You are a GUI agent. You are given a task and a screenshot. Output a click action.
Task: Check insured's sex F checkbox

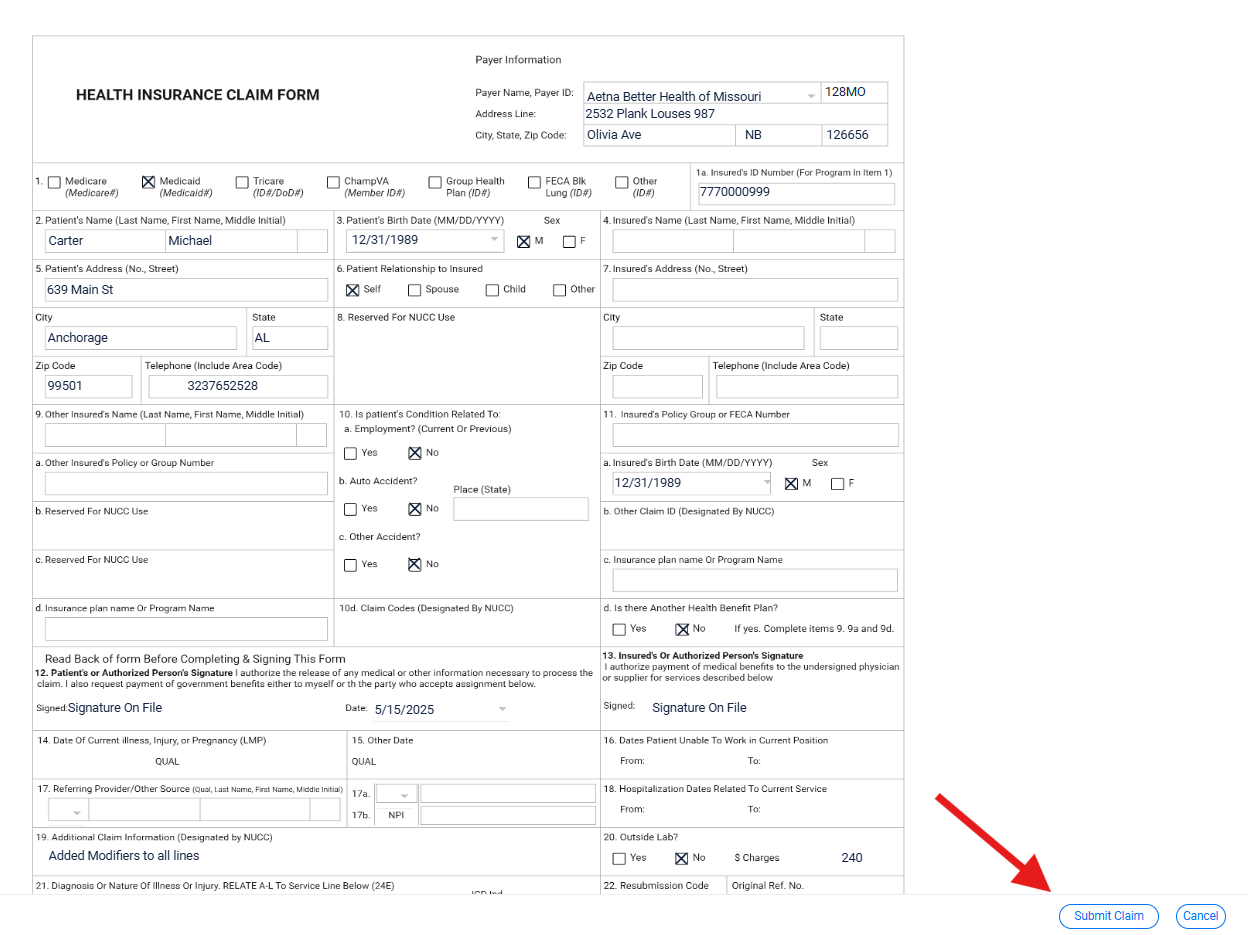(838, 484)
